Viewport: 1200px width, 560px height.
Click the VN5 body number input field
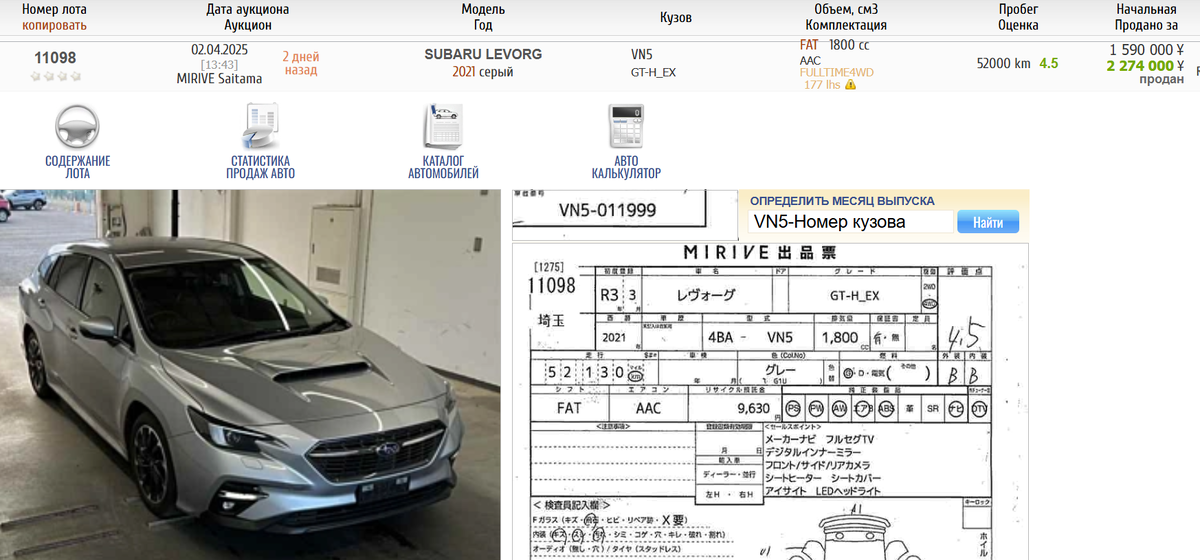(851, 222)
